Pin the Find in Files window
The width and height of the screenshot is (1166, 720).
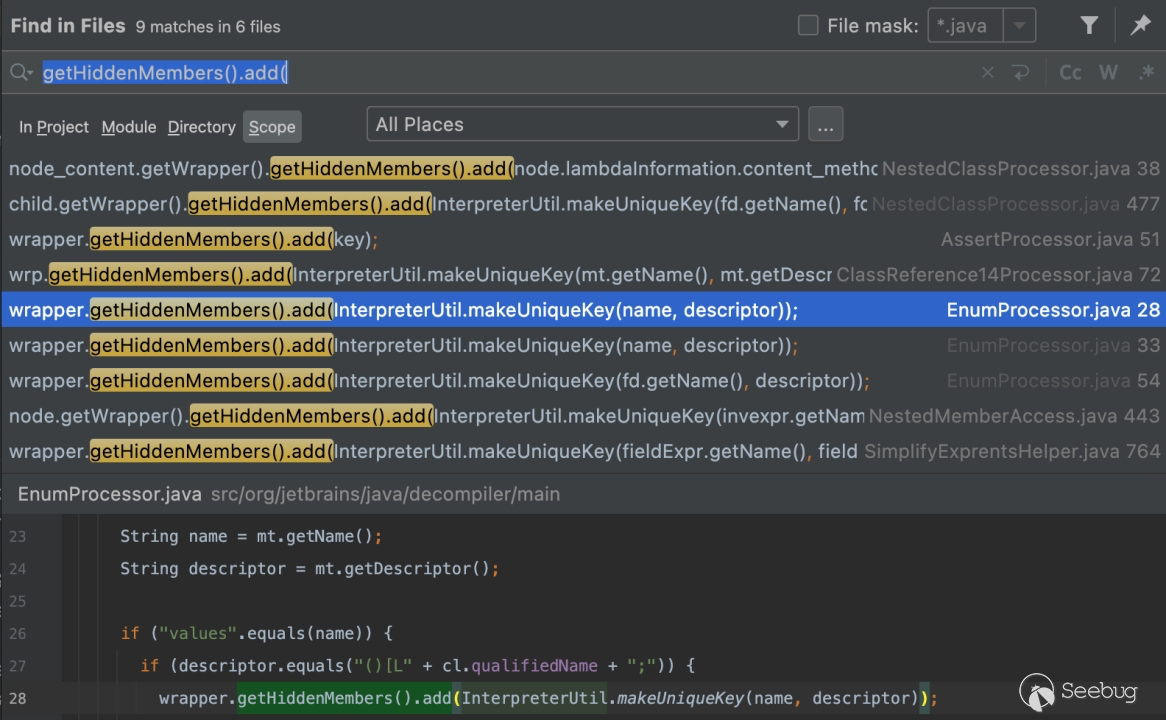(x=1140, y=26)
